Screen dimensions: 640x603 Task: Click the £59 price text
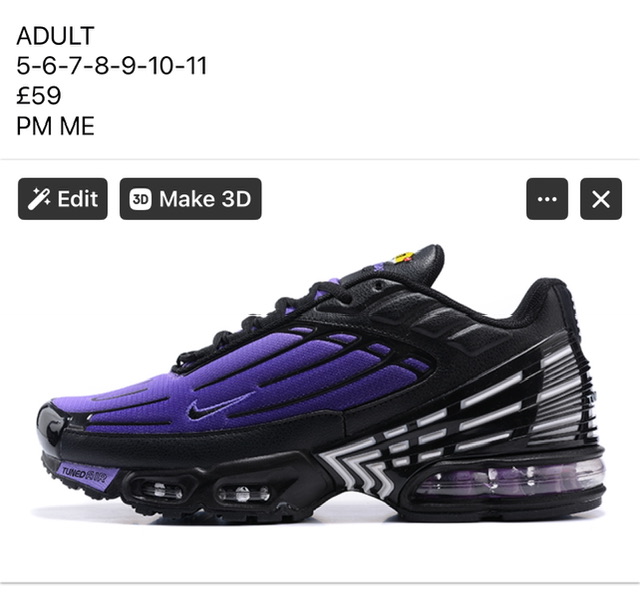pos(39,96)
